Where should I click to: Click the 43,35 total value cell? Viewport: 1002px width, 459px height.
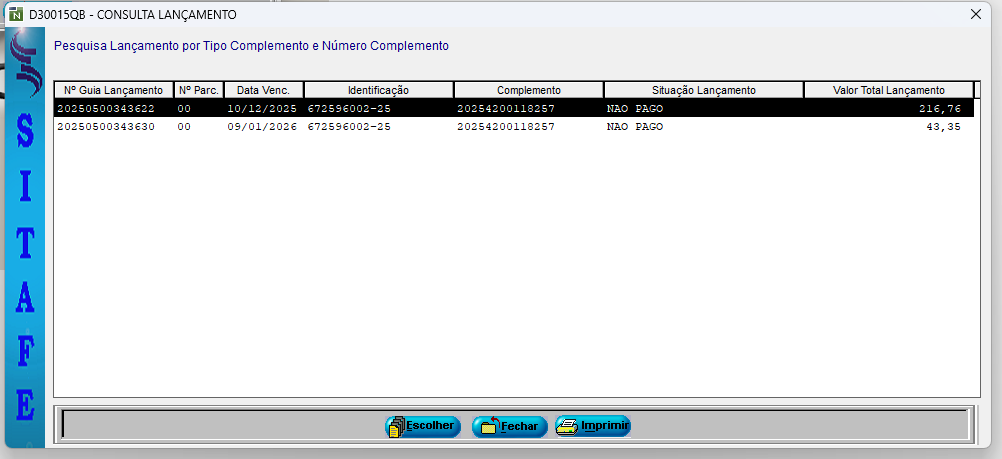click(943, 127)
